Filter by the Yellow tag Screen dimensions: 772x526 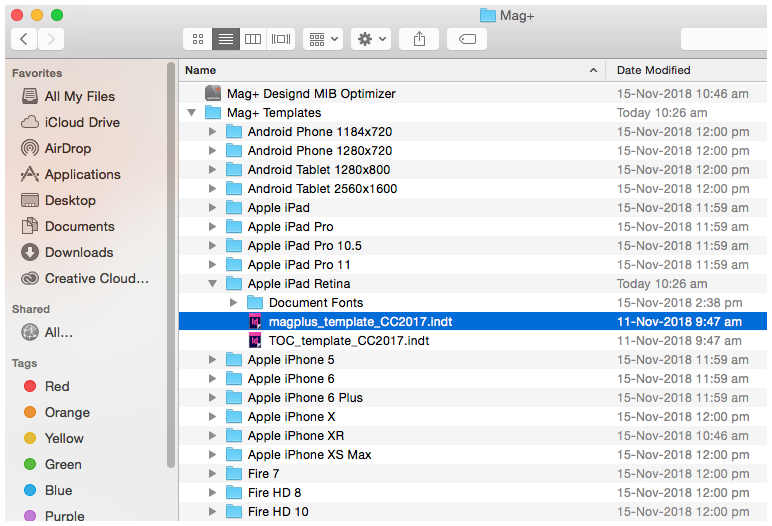pos(54,438)
